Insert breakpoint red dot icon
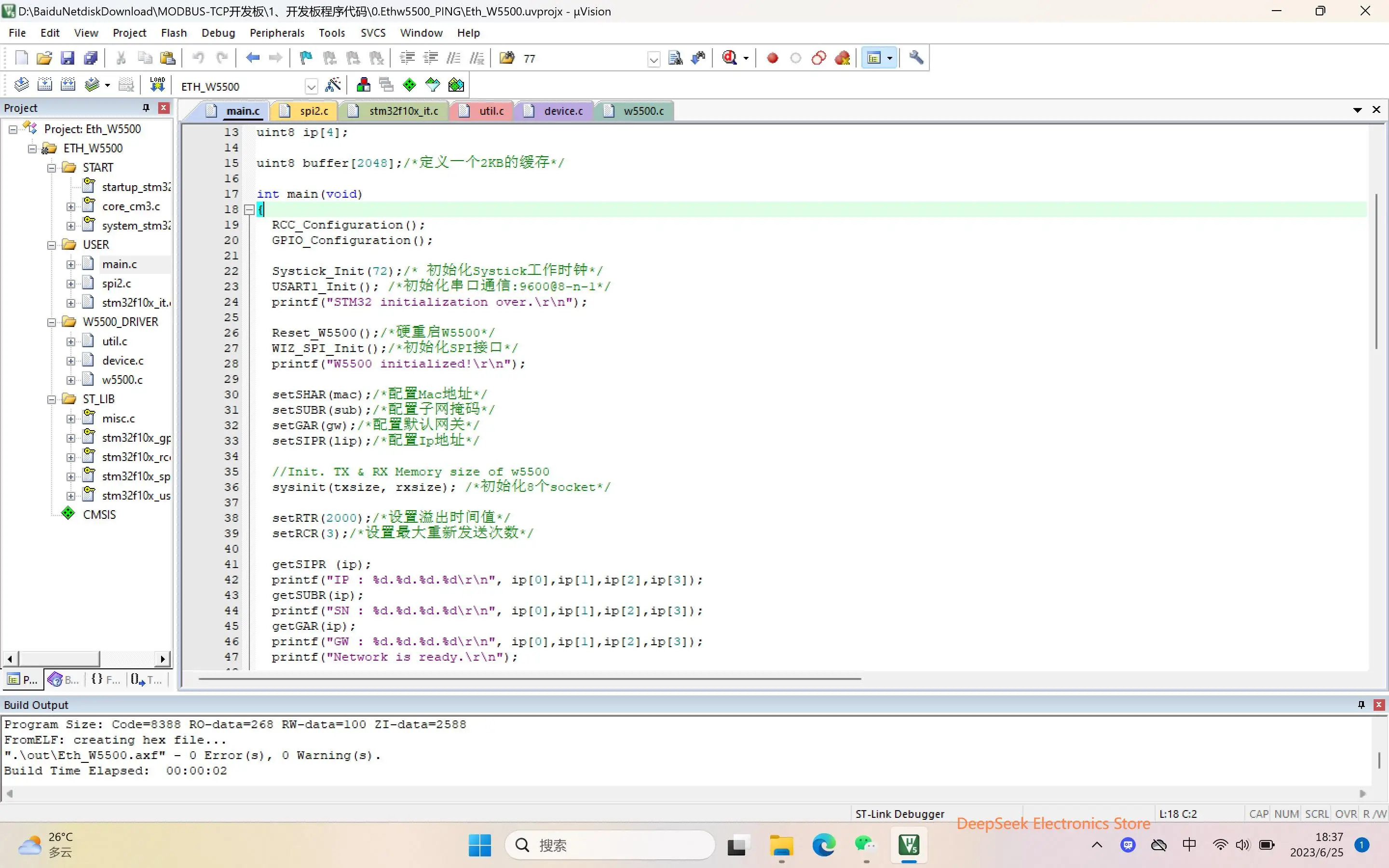Viewport: 1389px width, 868px height. pos(773,58)
